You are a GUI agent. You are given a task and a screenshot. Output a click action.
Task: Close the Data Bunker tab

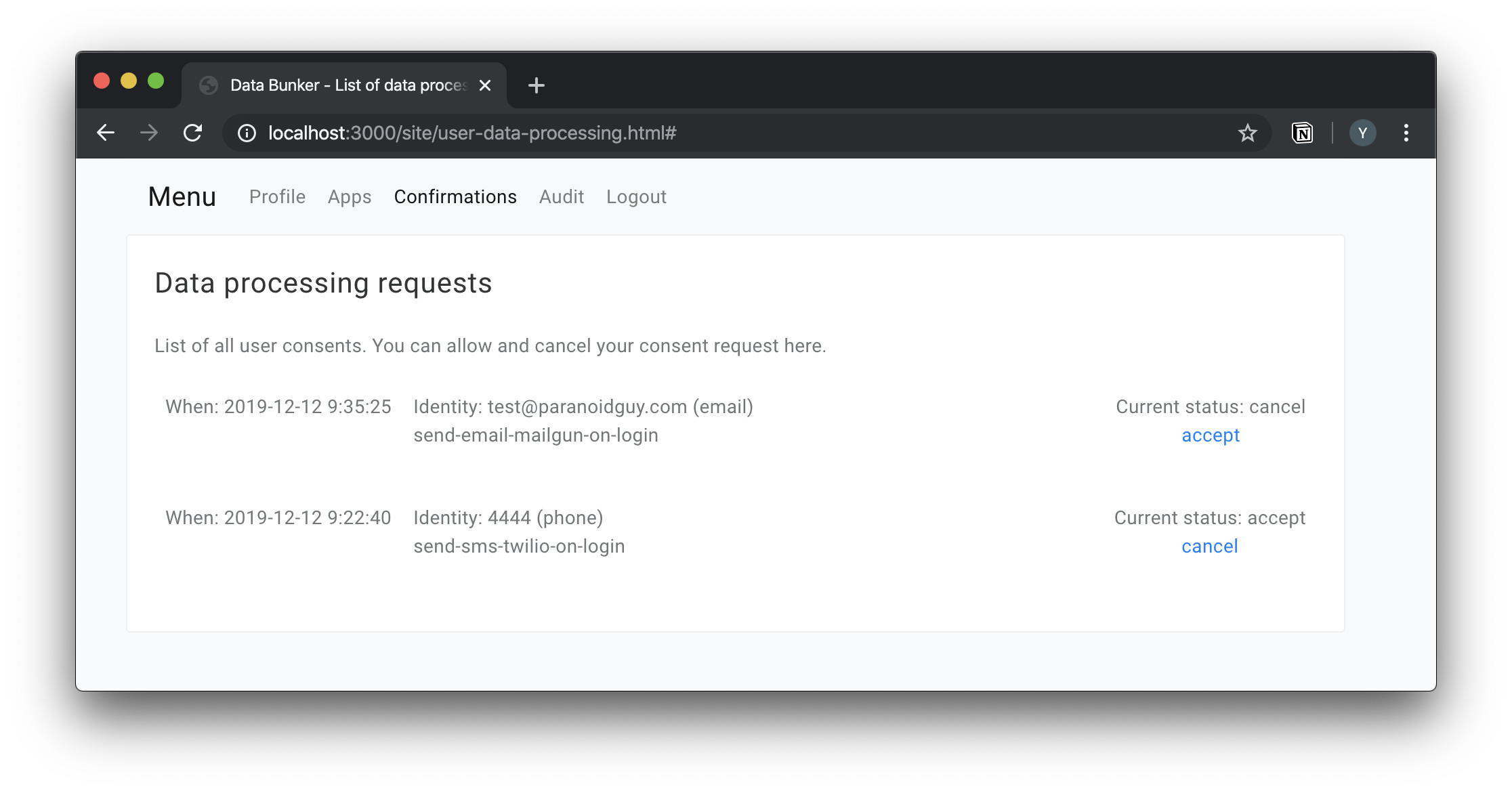coord(485,85)
